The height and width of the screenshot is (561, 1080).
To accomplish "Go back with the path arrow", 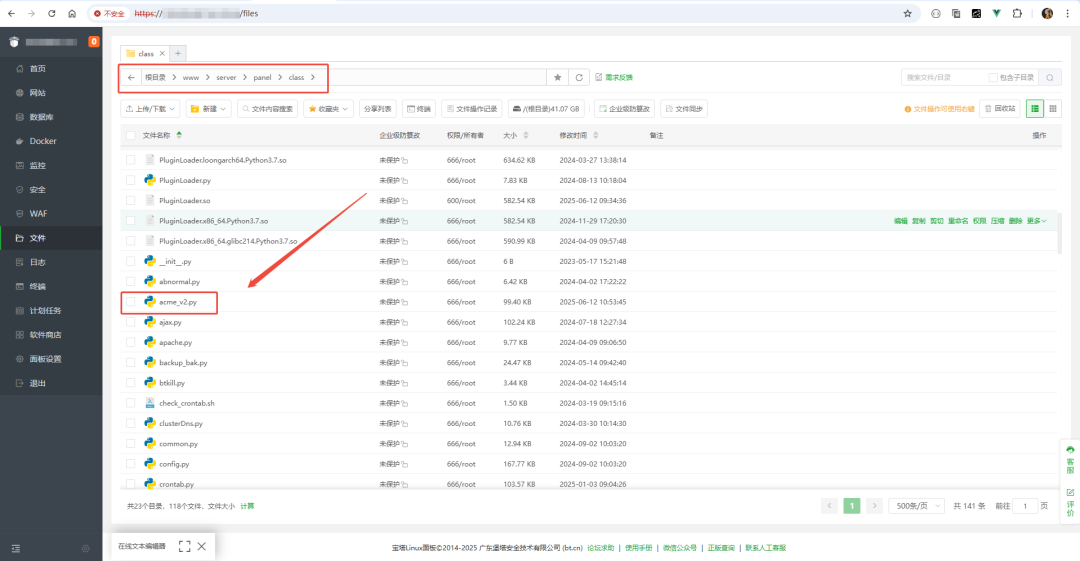I will coord(131,77).
